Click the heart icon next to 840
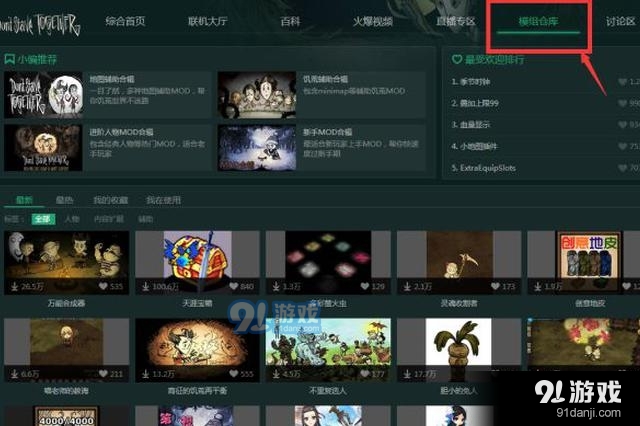This screenshot has height=426, width=640. (233, 286)
